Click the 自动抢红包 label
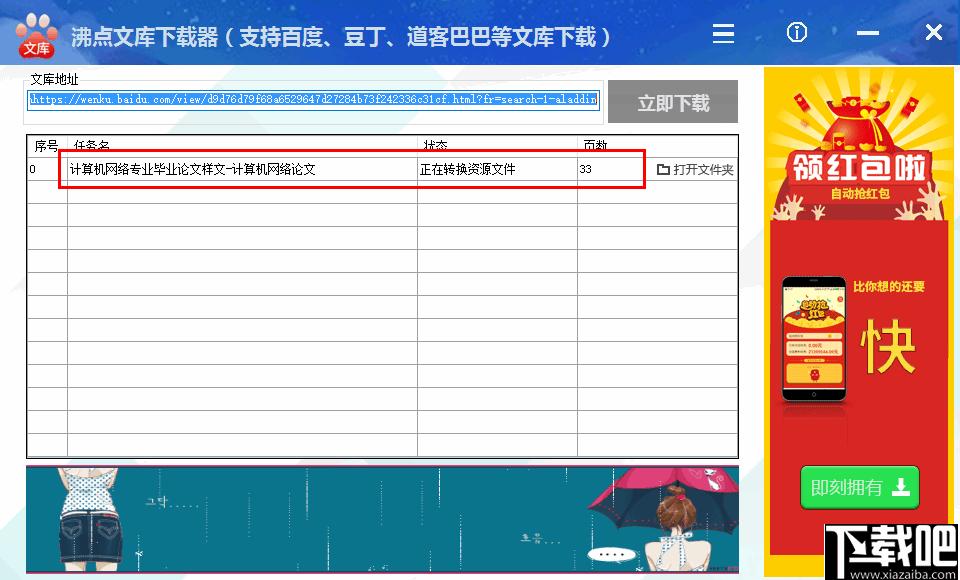Image resolution: width=960 pixels, height=580 pixels. (860, 194)
